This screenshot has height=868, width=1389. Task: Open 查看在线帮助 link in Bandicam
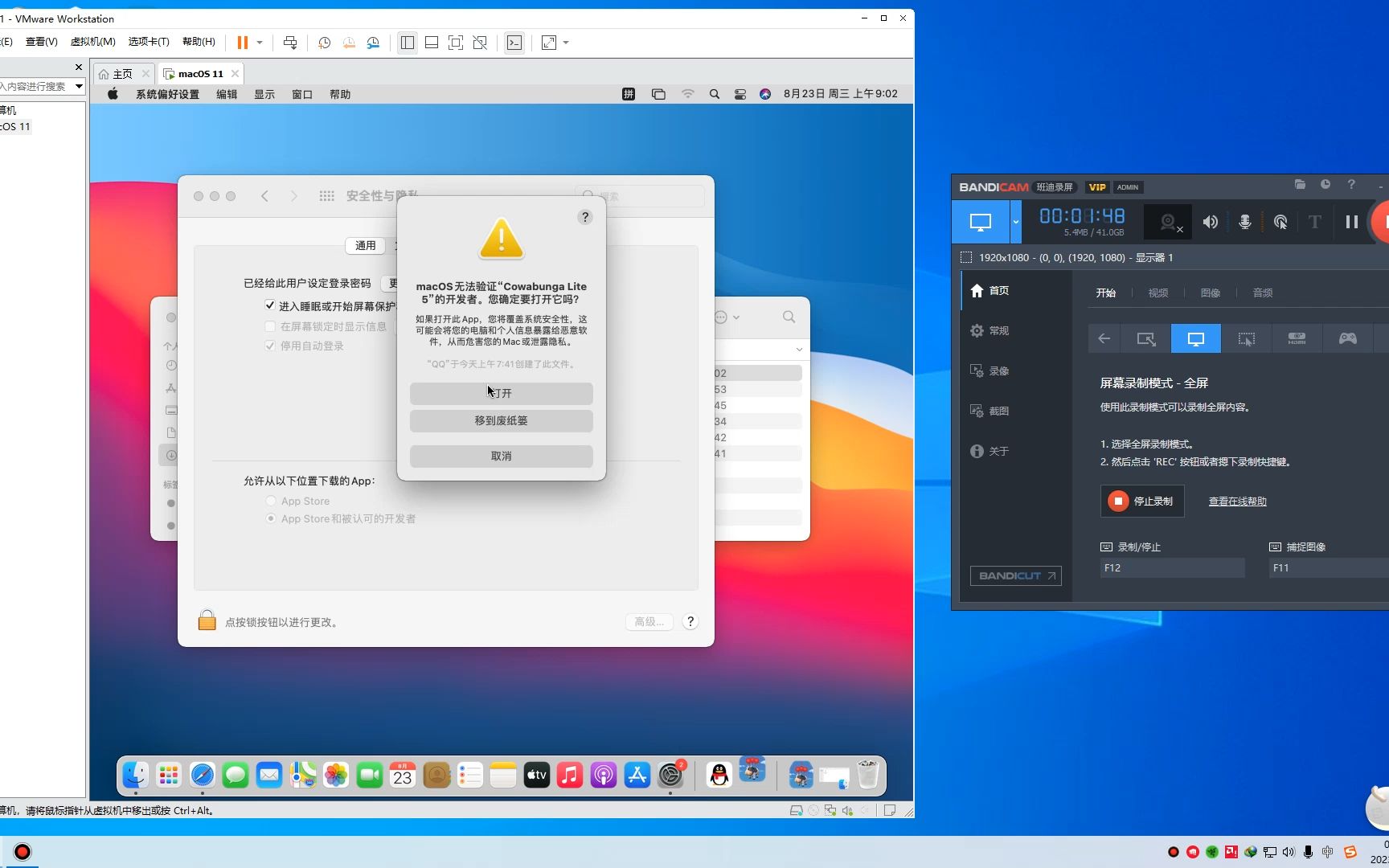1237,501
